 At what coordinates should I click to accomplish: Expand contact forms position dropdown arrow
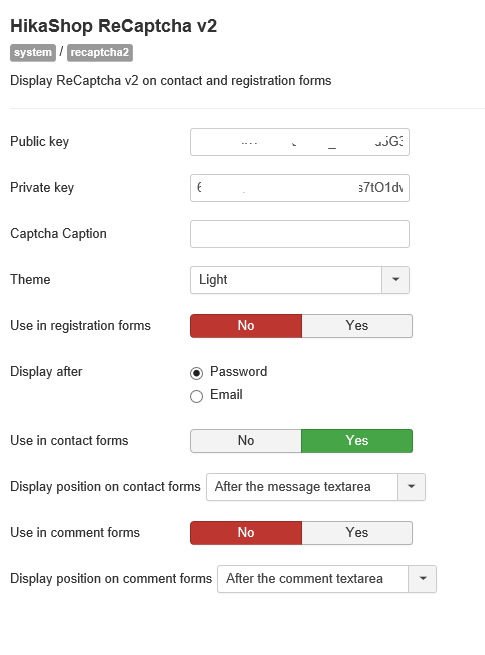point(411,487)
